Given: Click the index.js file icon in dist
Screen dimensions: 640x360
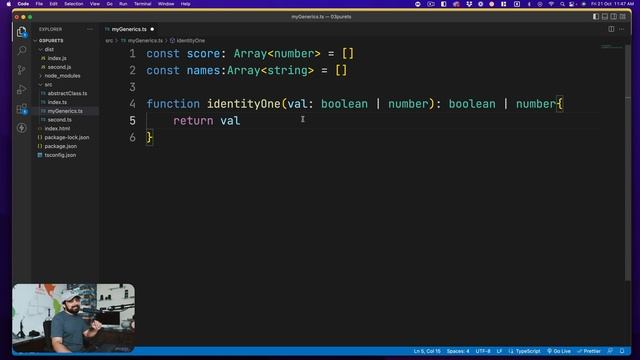Looking at the screenshot, I should (43, 58).
